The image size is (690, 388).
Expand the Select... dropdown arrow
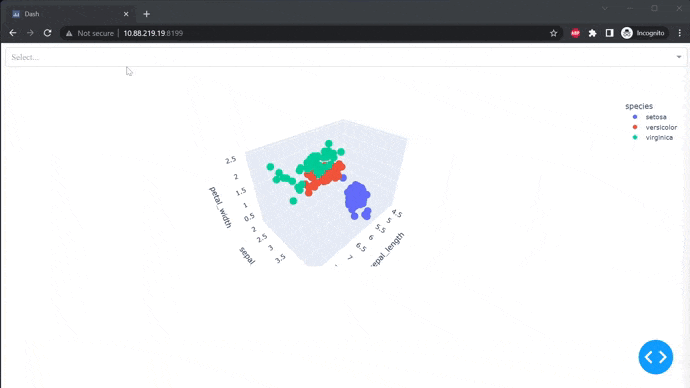point(679,57)
